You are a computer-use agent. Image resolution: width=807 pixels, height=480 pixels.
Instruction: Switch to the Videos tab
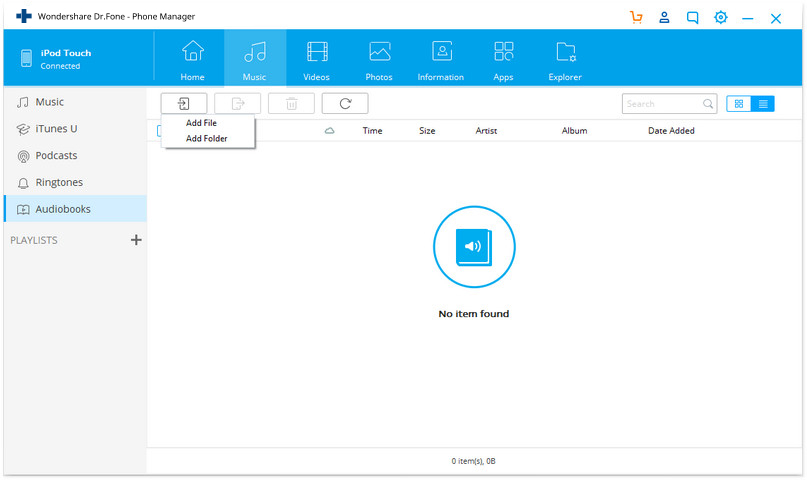pyautogui.click(x=317, y=59)
